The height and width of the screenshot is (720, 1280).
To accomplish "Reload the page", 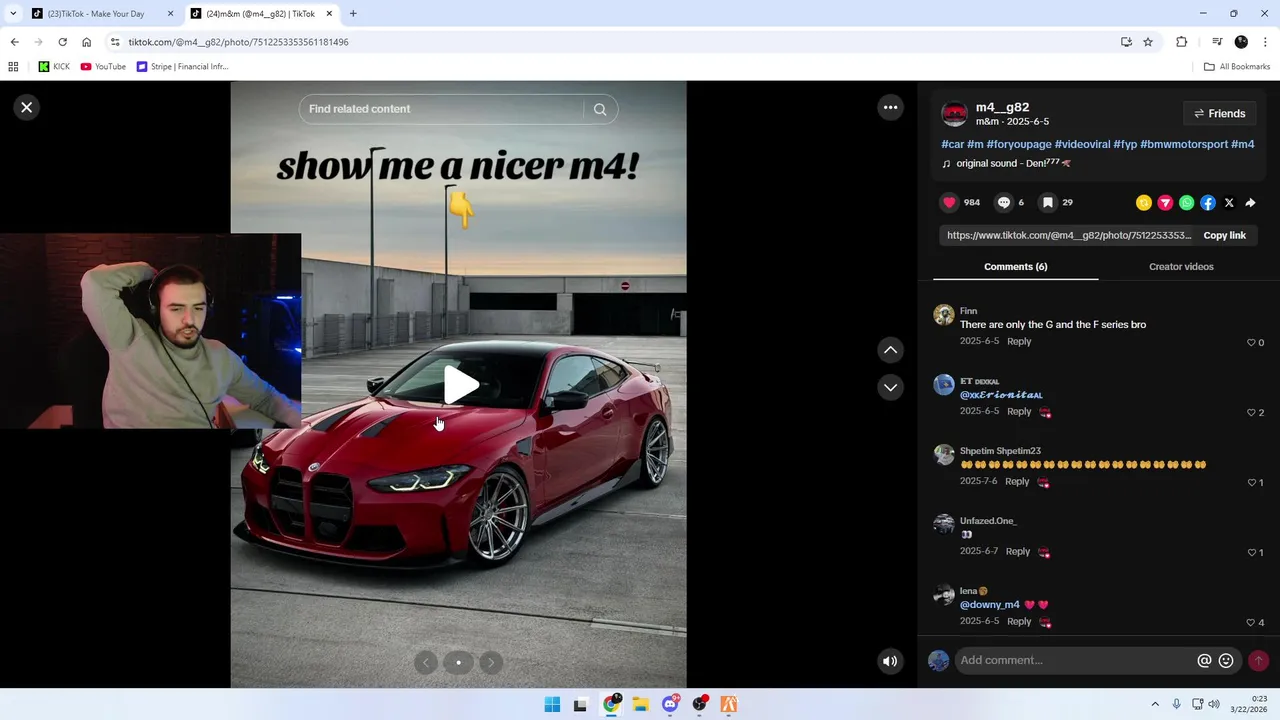I will tap(62, 42).
